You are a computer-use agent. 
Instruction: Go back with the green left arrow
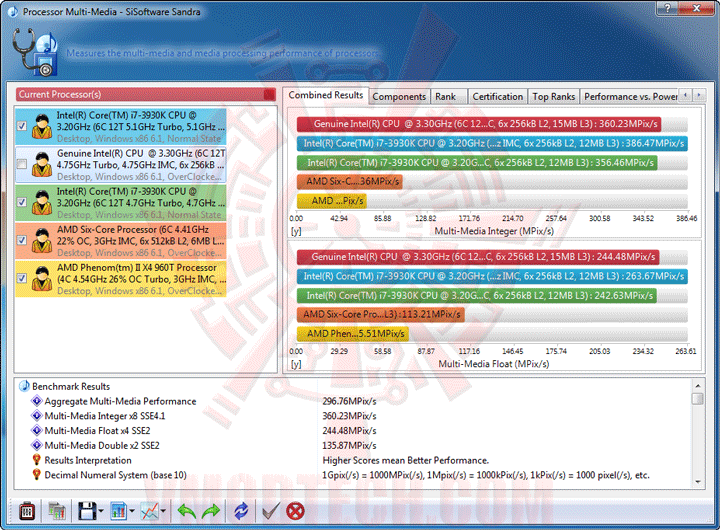pos(187,511)
